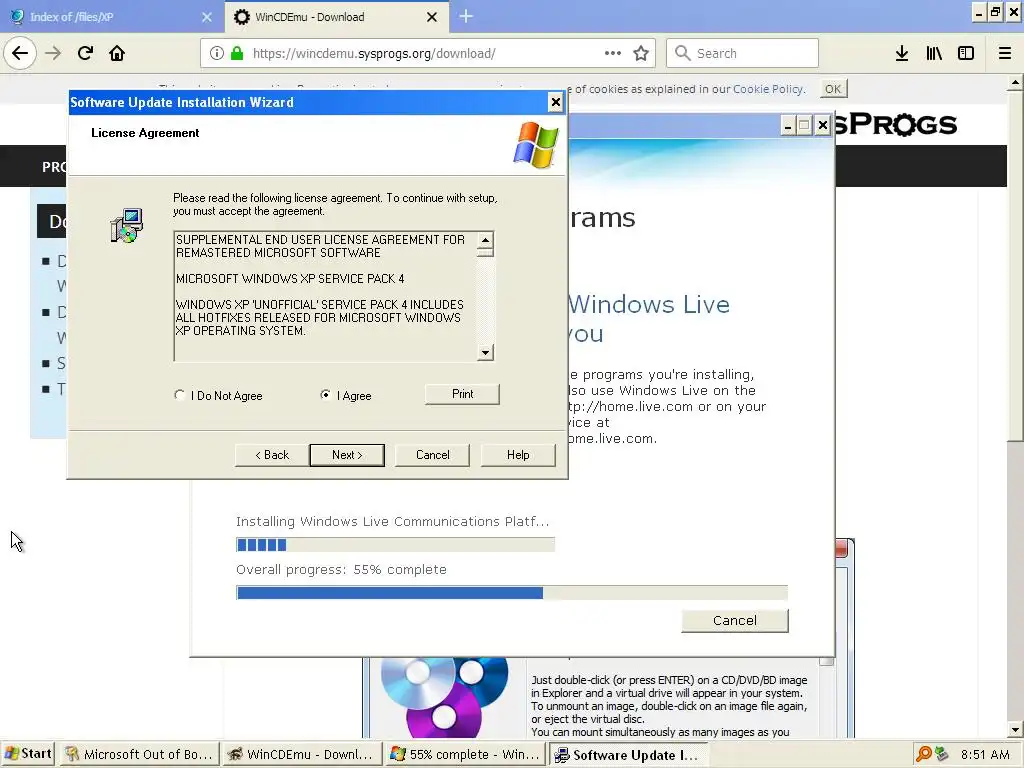Viewport: 1024px width, 768px height.
Task: Reload the WinCDEmu download page
Action: pos(85,53)
